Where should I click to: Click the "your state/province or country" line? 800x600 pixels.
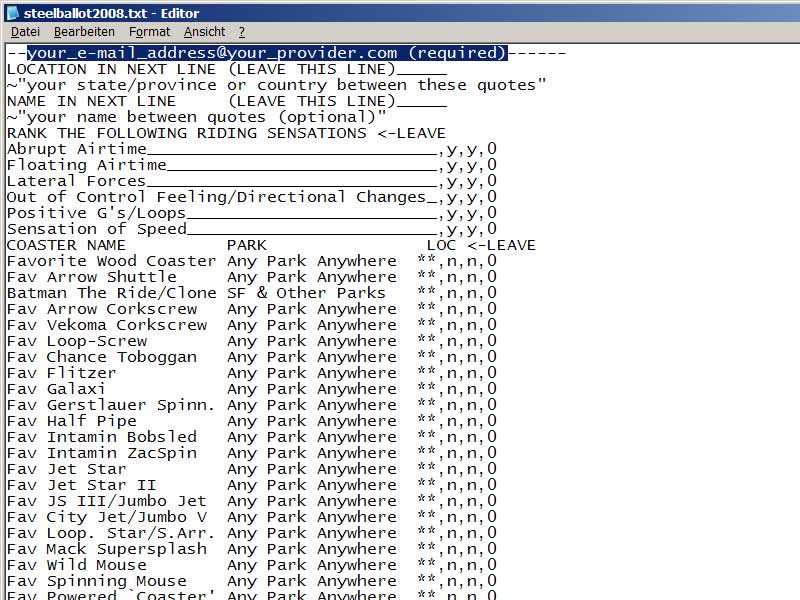click(277, 85)
